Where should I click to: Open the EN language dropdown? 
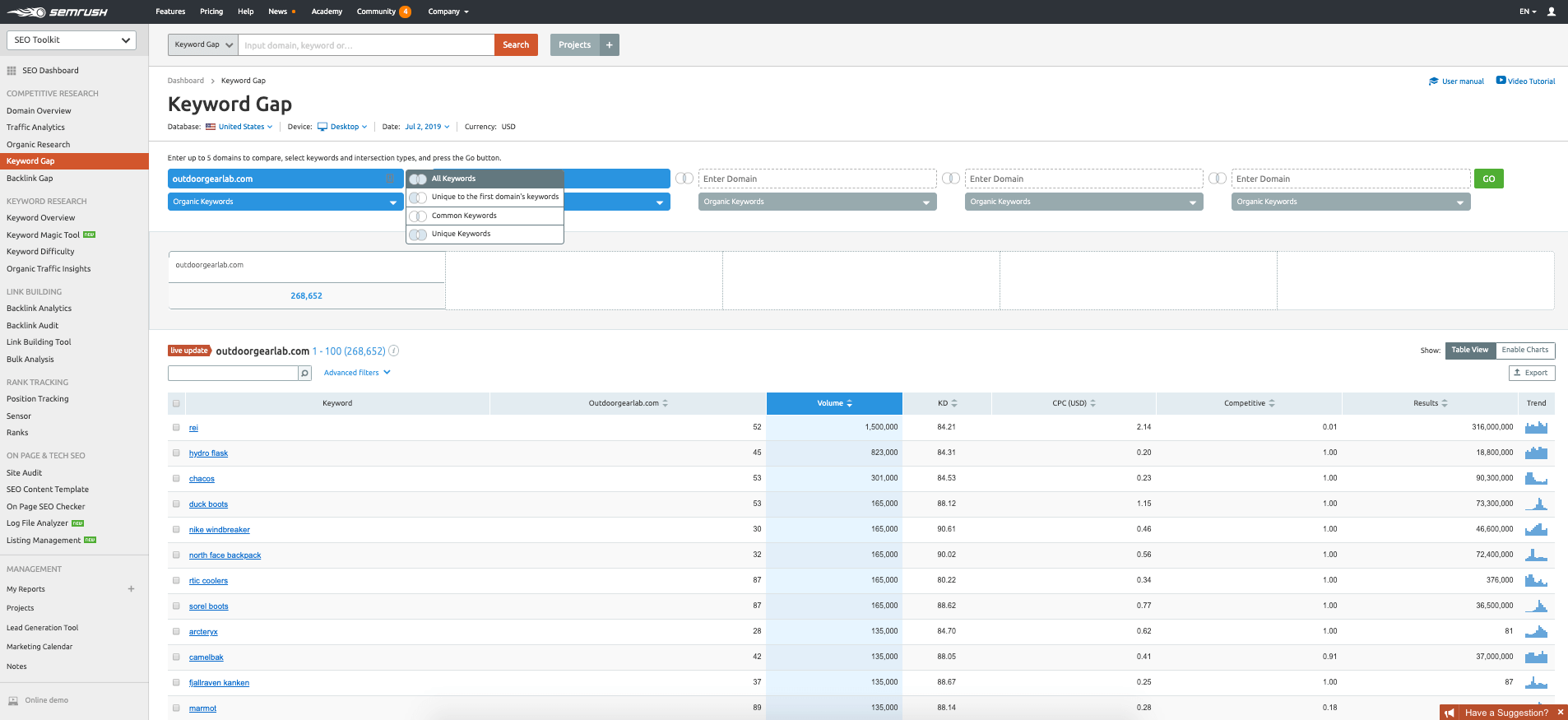1528,12
